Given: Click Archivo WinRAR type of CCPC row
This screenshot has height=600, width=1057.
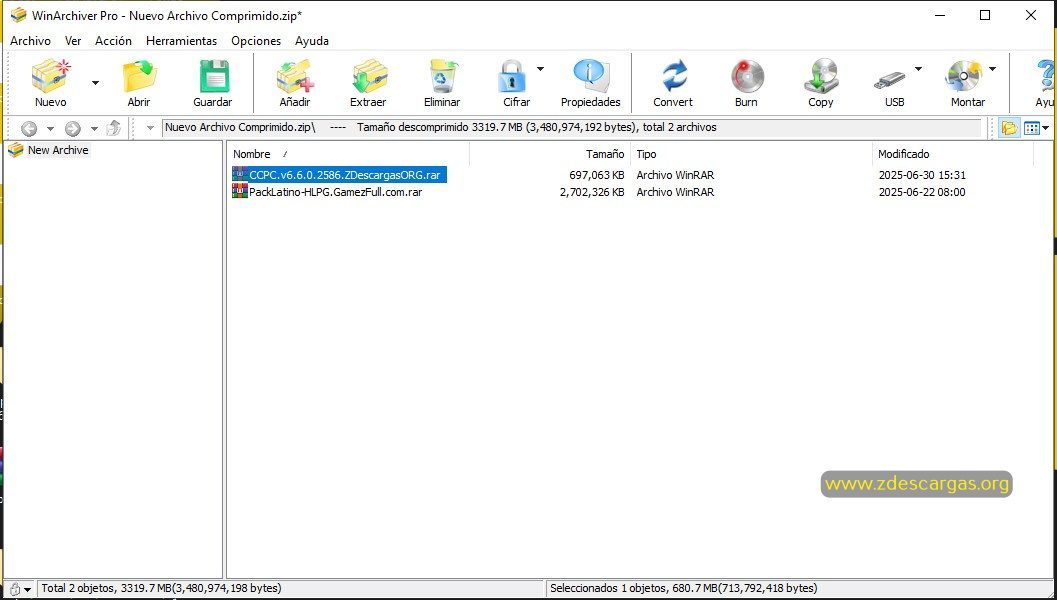Looking at the screenshot, I should click(x=675, y=175).
